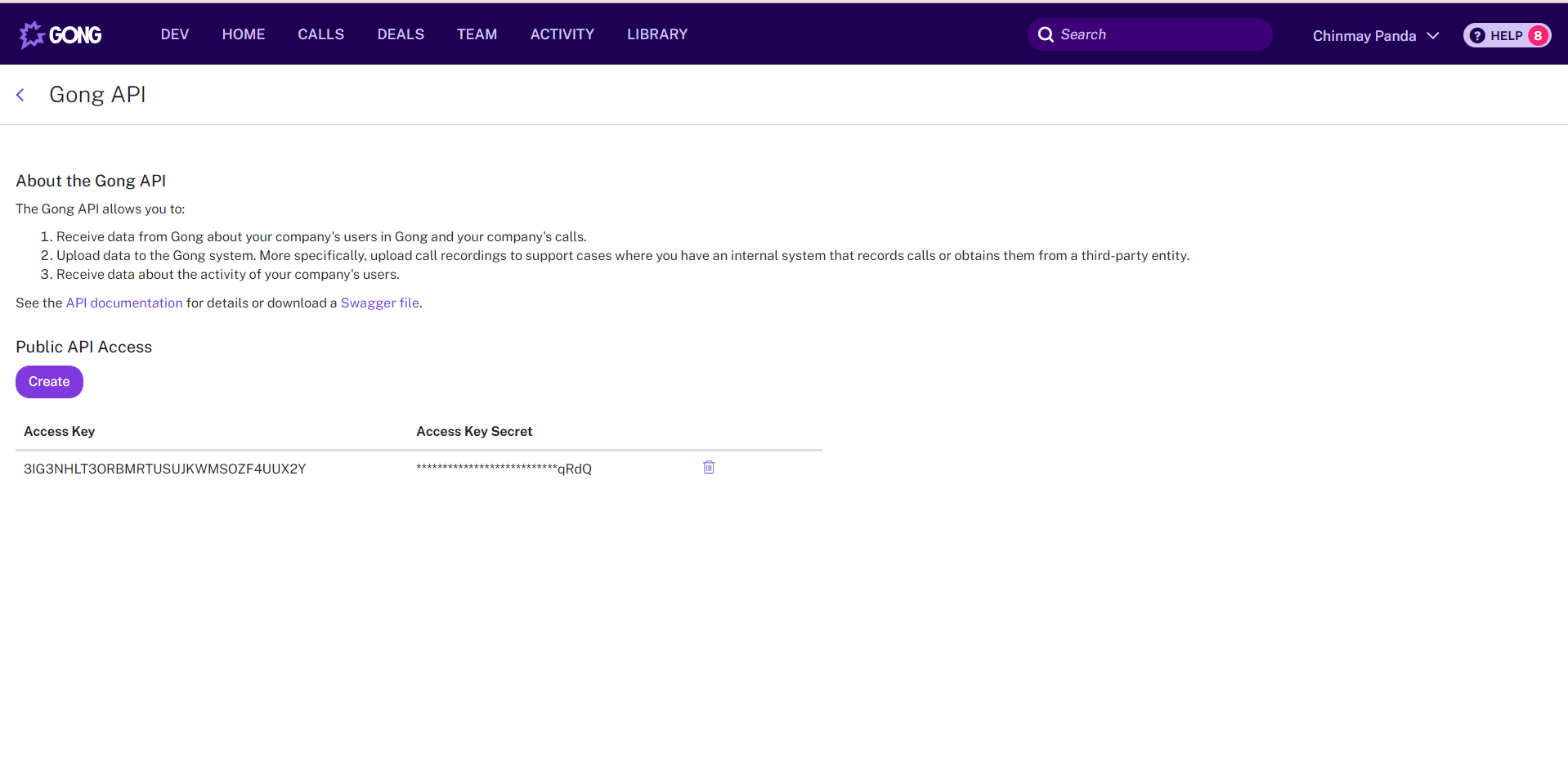Delete the access key with trash icon
Screen dimensions: 1568x772
pos(709,467)
